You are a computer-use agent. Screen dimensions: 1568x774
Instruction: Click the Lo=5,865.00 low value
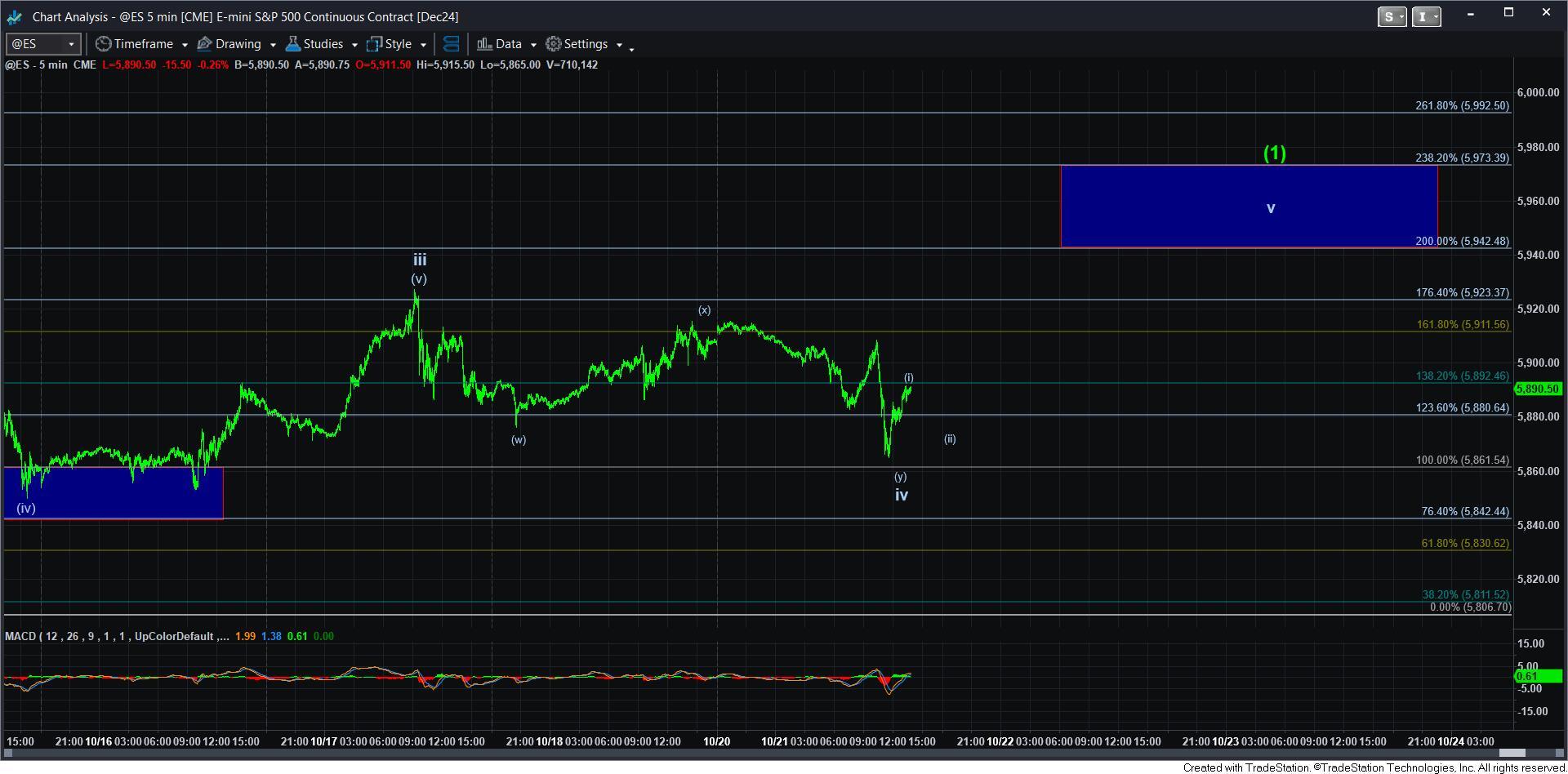(510, 64)
